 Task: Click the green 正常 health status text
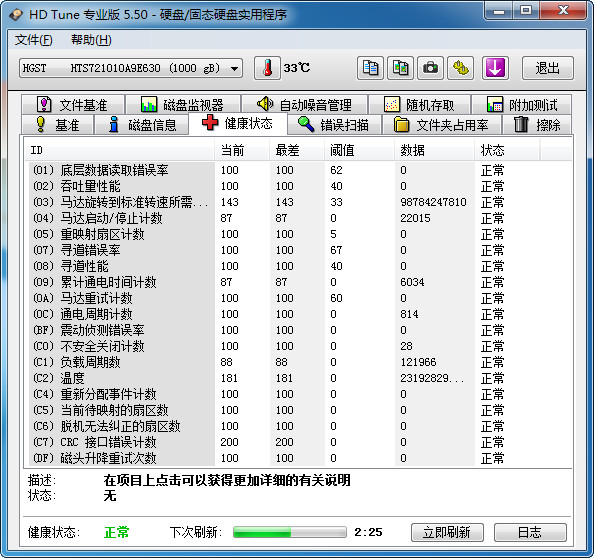tap(116, 532)
